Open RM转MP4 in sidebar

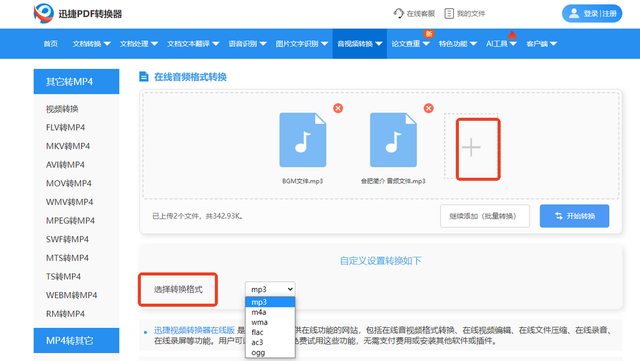(65, 314)
